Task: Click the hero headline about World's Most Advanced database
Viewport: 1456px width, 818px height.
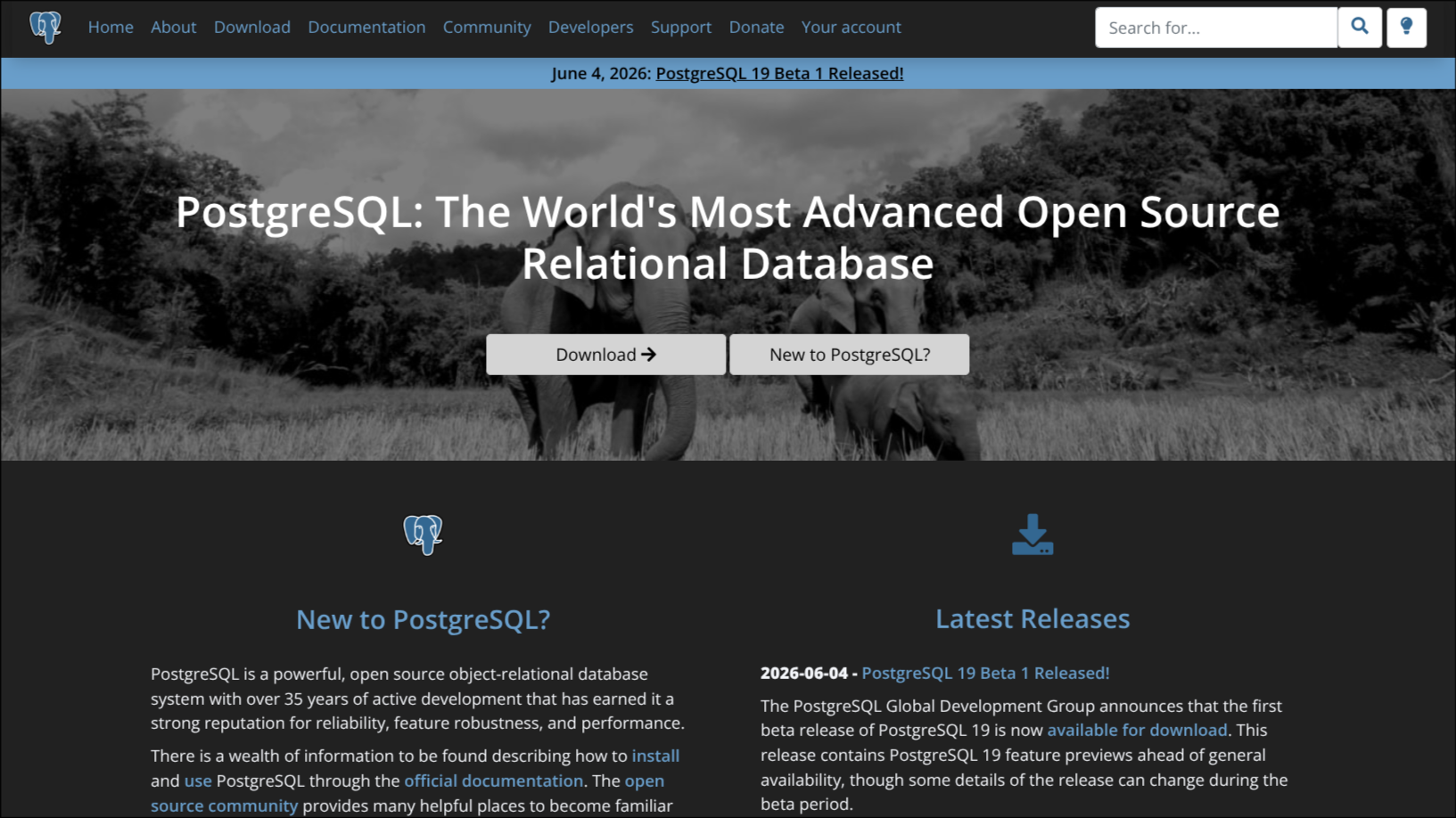Action: (728, 238)
